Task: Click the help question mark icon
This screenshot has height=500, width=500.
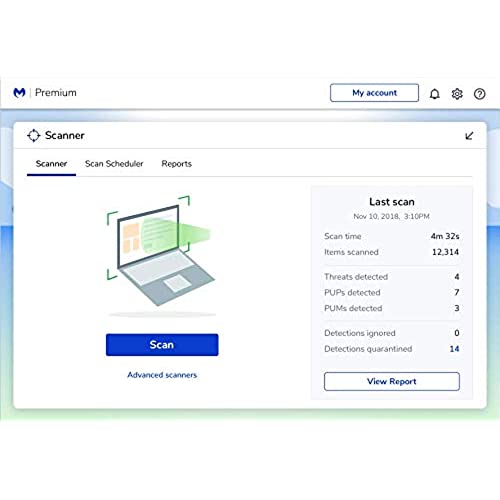Action: pos(480,94)
